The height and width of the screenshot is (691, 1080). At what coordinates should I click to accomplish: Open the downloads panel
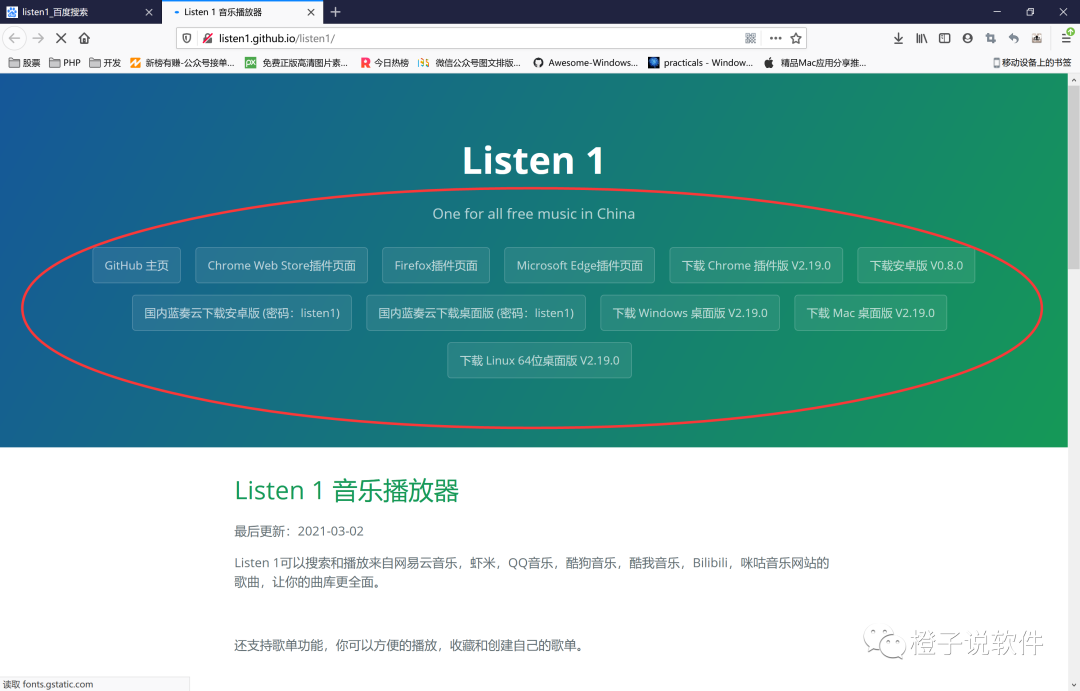coord(898,39)
